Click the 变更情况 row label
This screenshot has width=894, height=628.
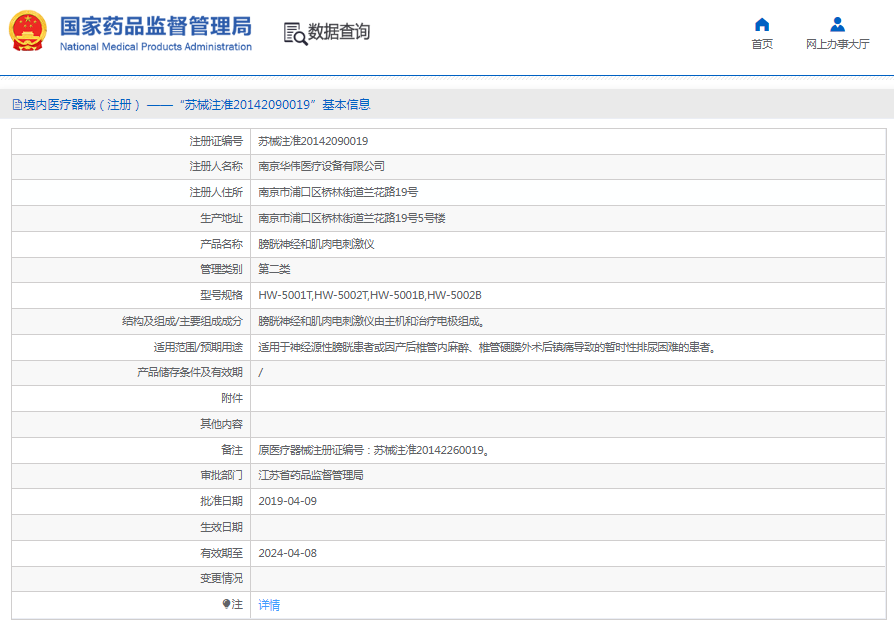[x=221, y=578]
